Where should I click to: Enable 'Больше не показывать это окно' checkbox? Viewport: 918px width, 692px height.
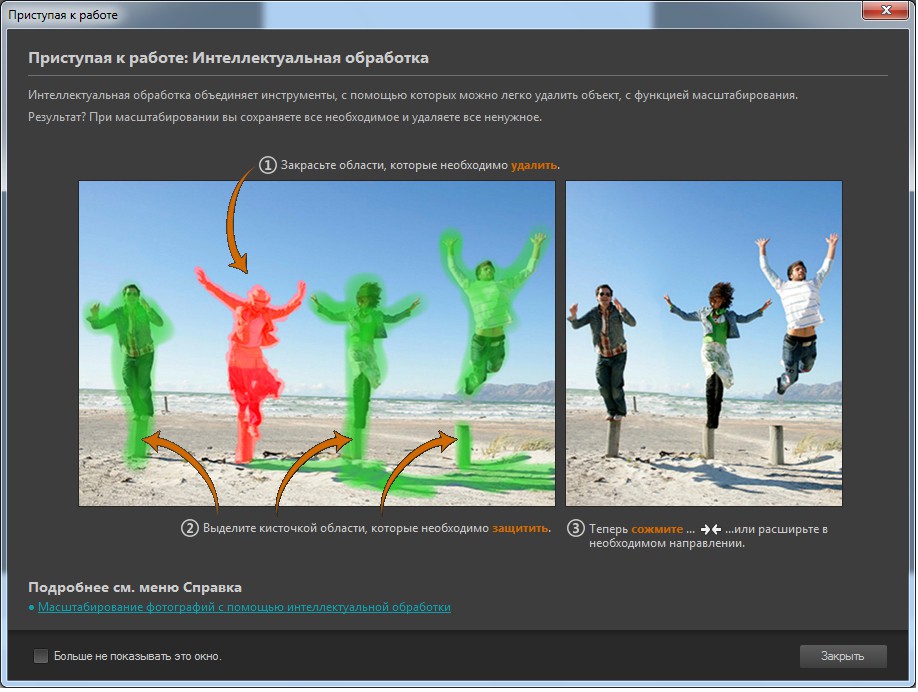pyautogui.click(x=41, y=656)
